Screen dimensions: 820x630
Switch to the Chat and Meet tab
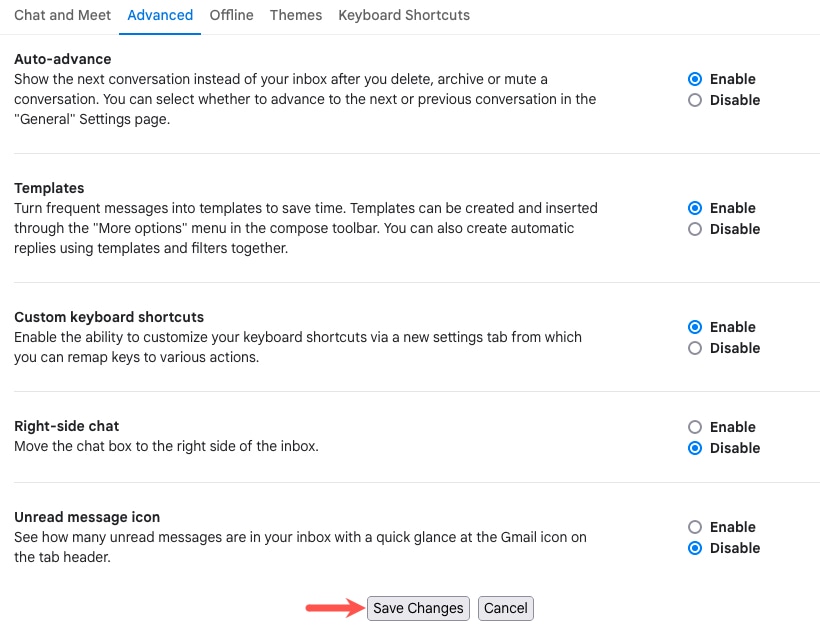62,15
